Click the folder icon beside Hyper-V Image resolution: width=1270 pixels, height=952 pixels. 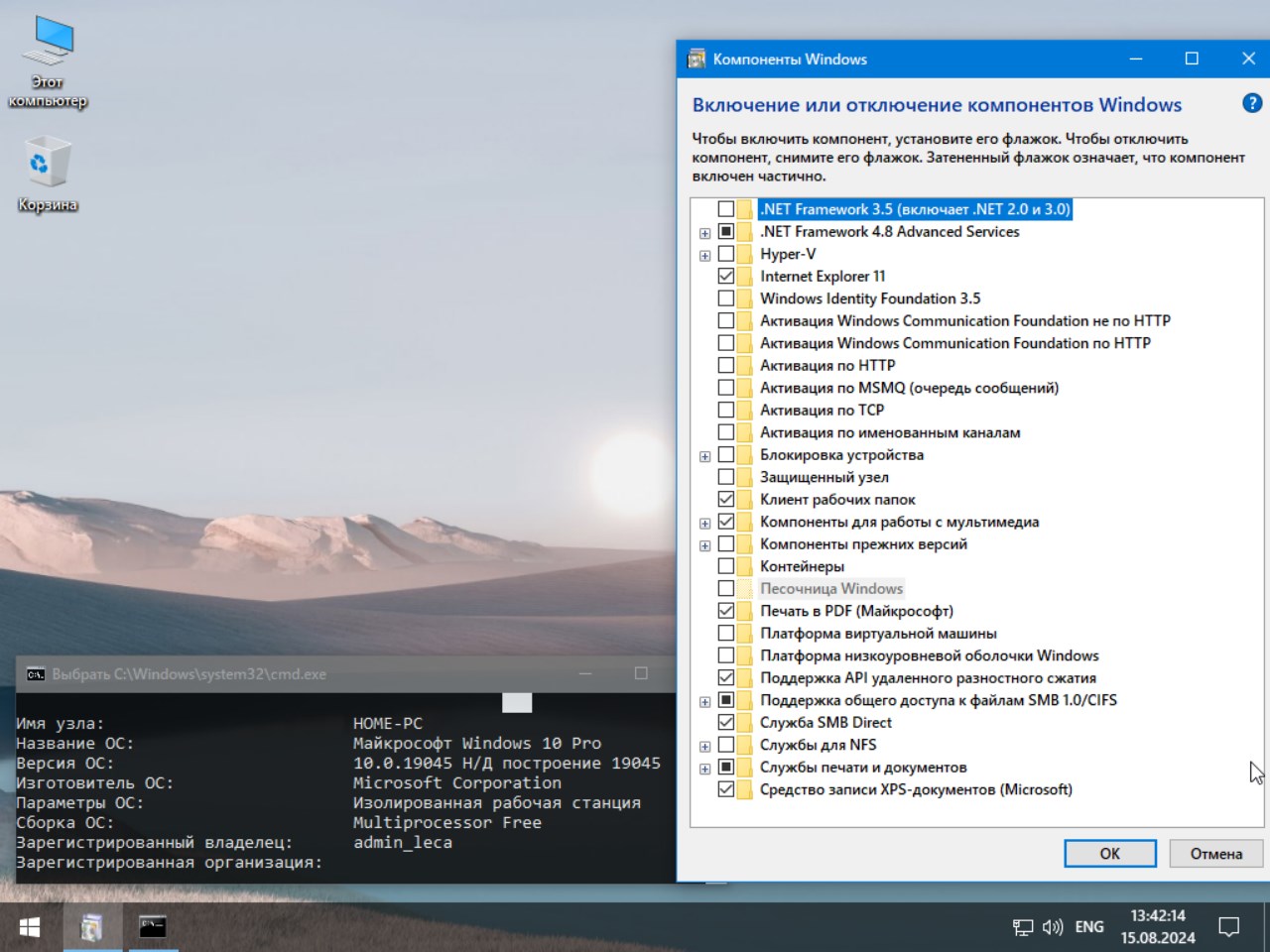click(745, 254)
